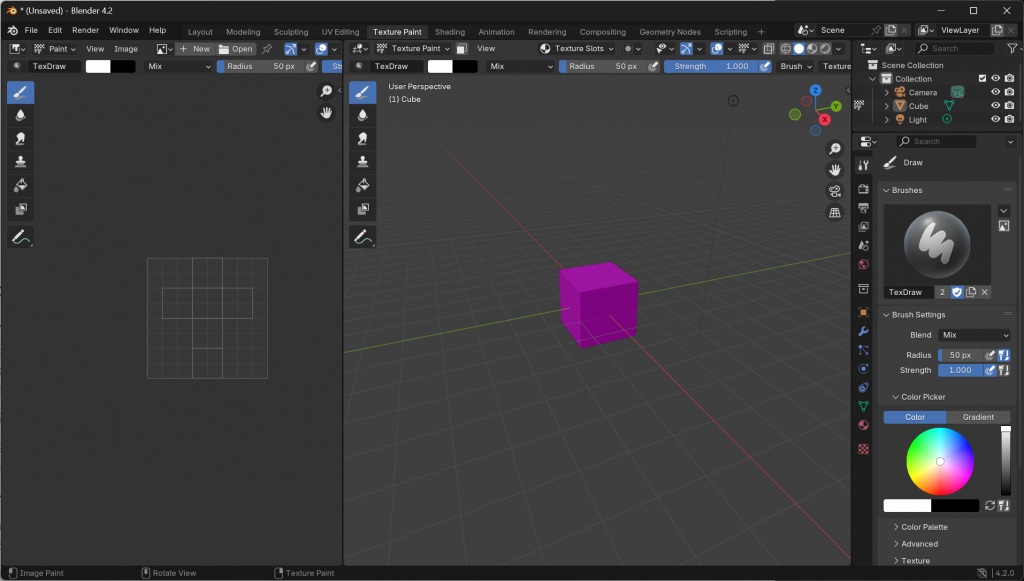Switch to solid viewport shading mode
Image resolution: width=1024 pixels, height=581 pixels.
pyautogui.click(x=799, y=48)
